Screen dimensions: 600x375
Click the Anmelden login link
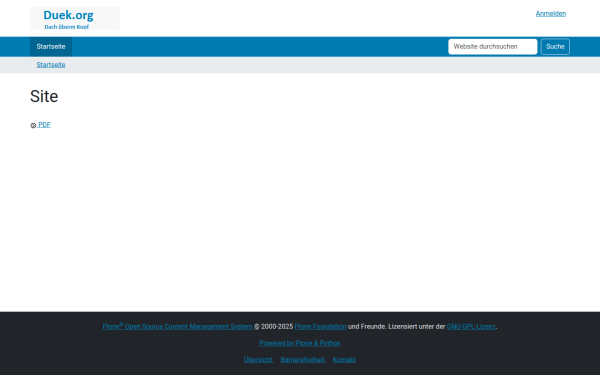[x=551, y=14]
